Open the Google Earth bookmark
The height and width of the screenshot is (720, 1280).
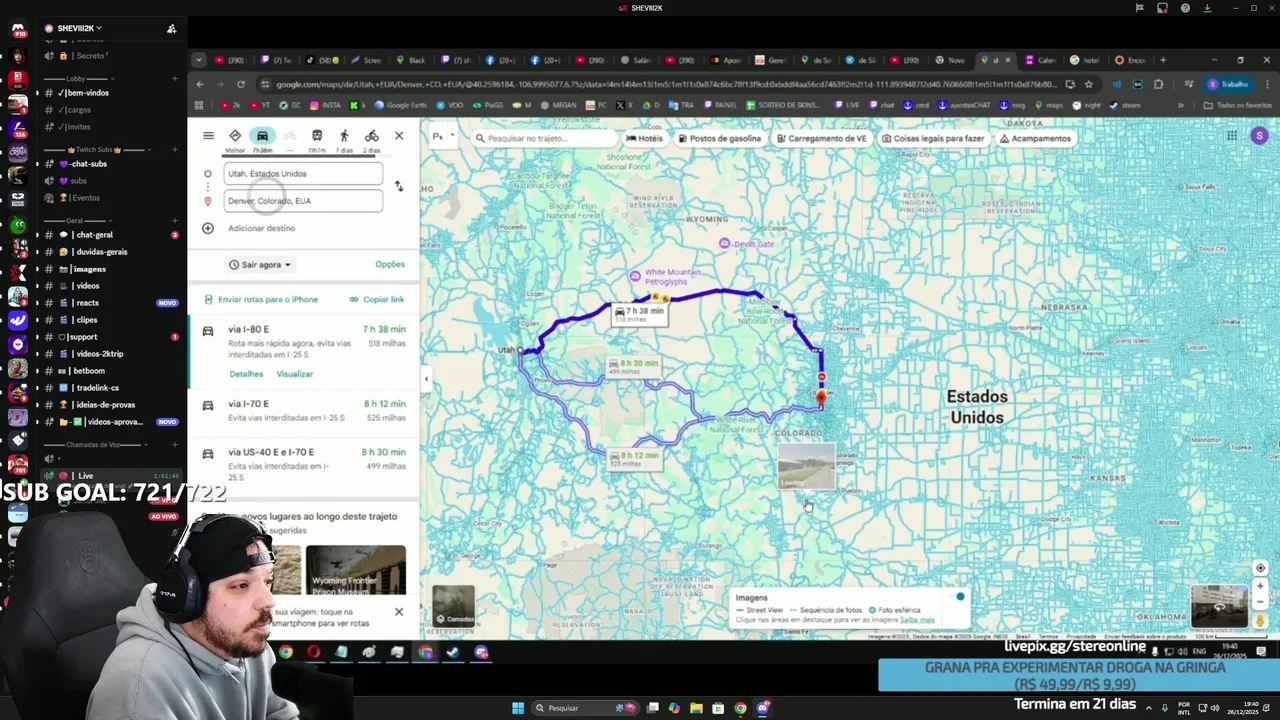[400, 105]
